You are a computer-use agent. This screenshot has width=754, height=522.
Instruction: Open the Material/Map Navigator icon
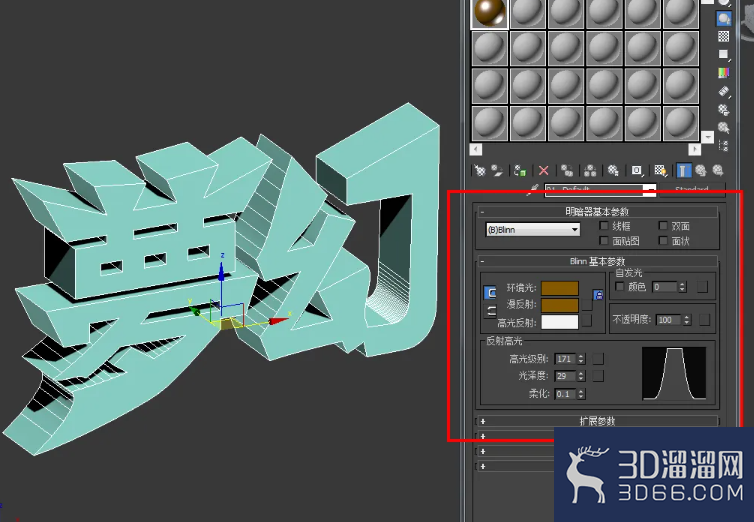tap(724, 145)
